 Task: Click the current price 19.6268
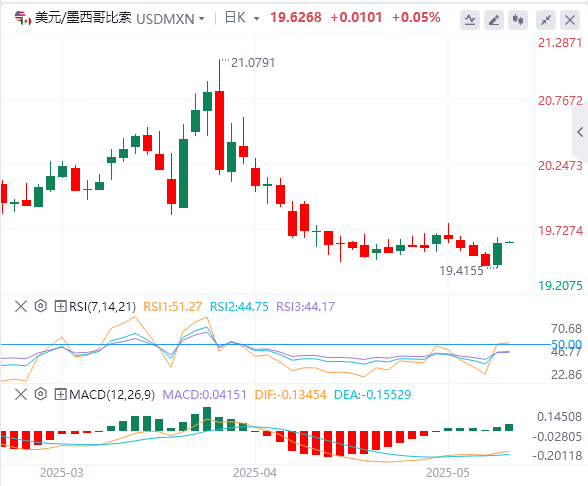click(296, 17)
